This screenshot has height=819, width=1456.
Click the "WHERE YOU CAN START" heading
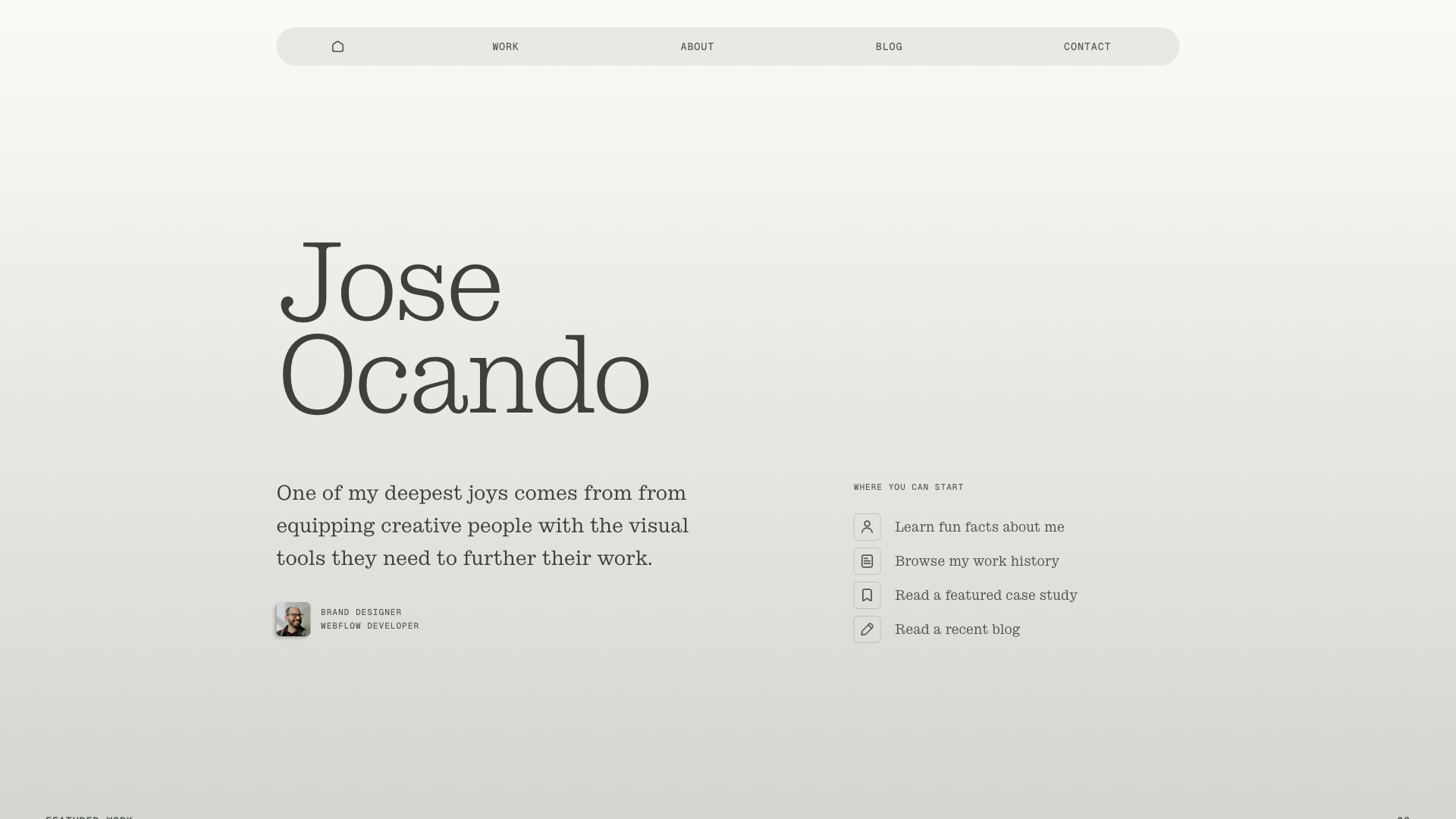click(x=908, y=487)
